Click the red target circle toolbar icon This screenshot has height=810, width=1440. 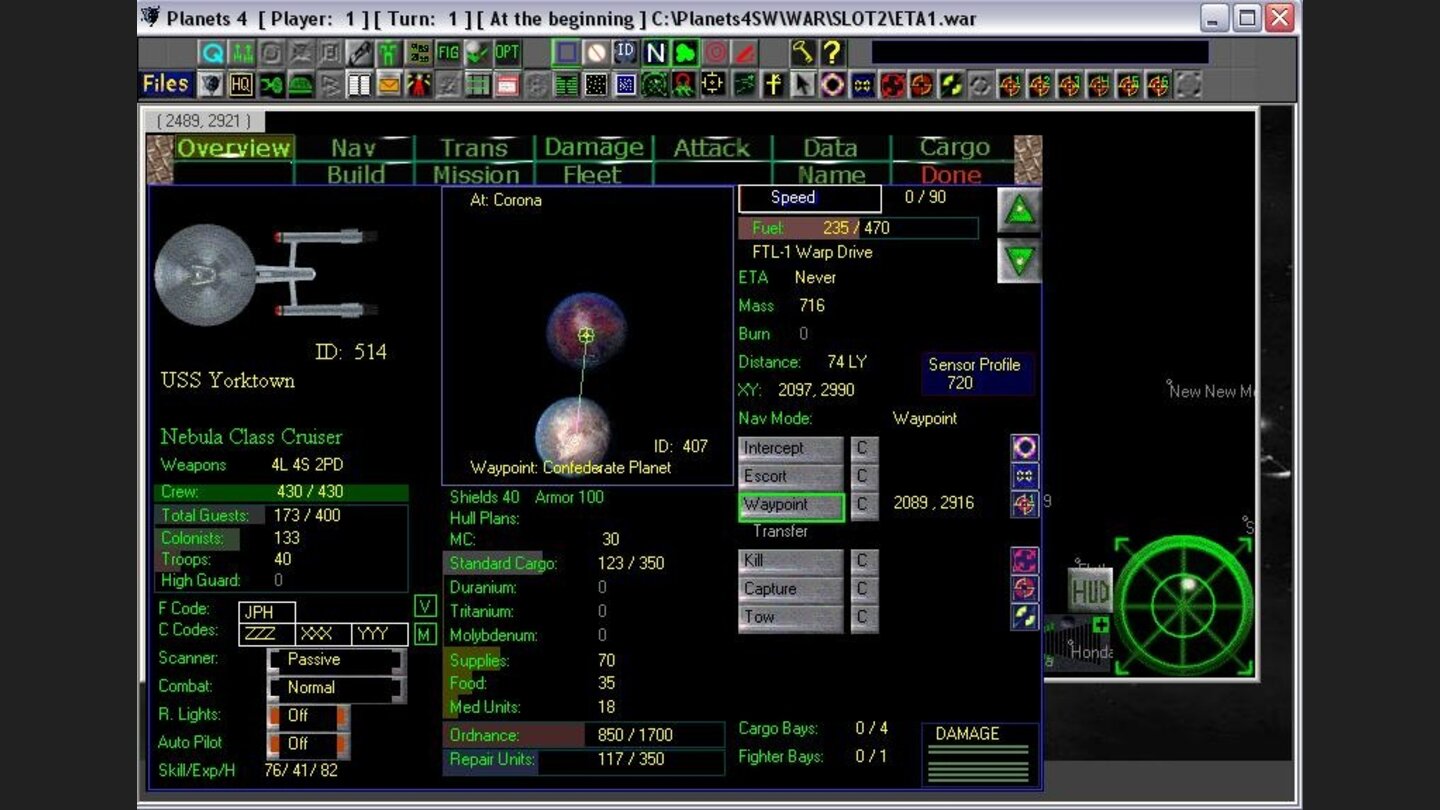point(715,52)
